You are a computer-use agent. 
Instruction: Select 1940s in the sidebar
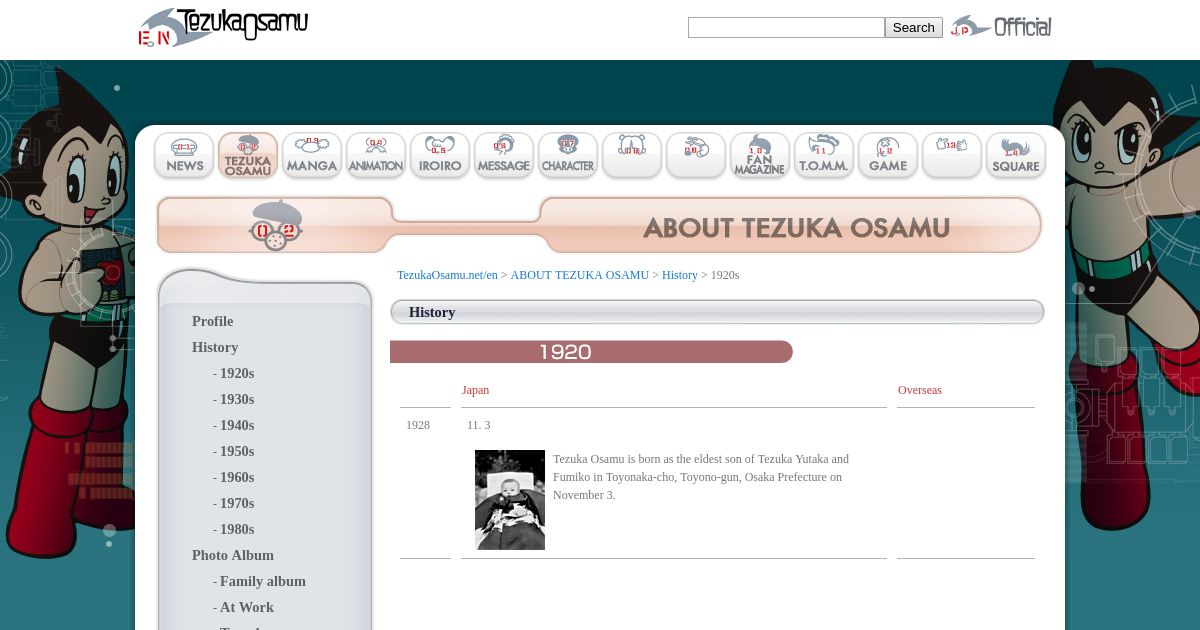click(237, 425)
